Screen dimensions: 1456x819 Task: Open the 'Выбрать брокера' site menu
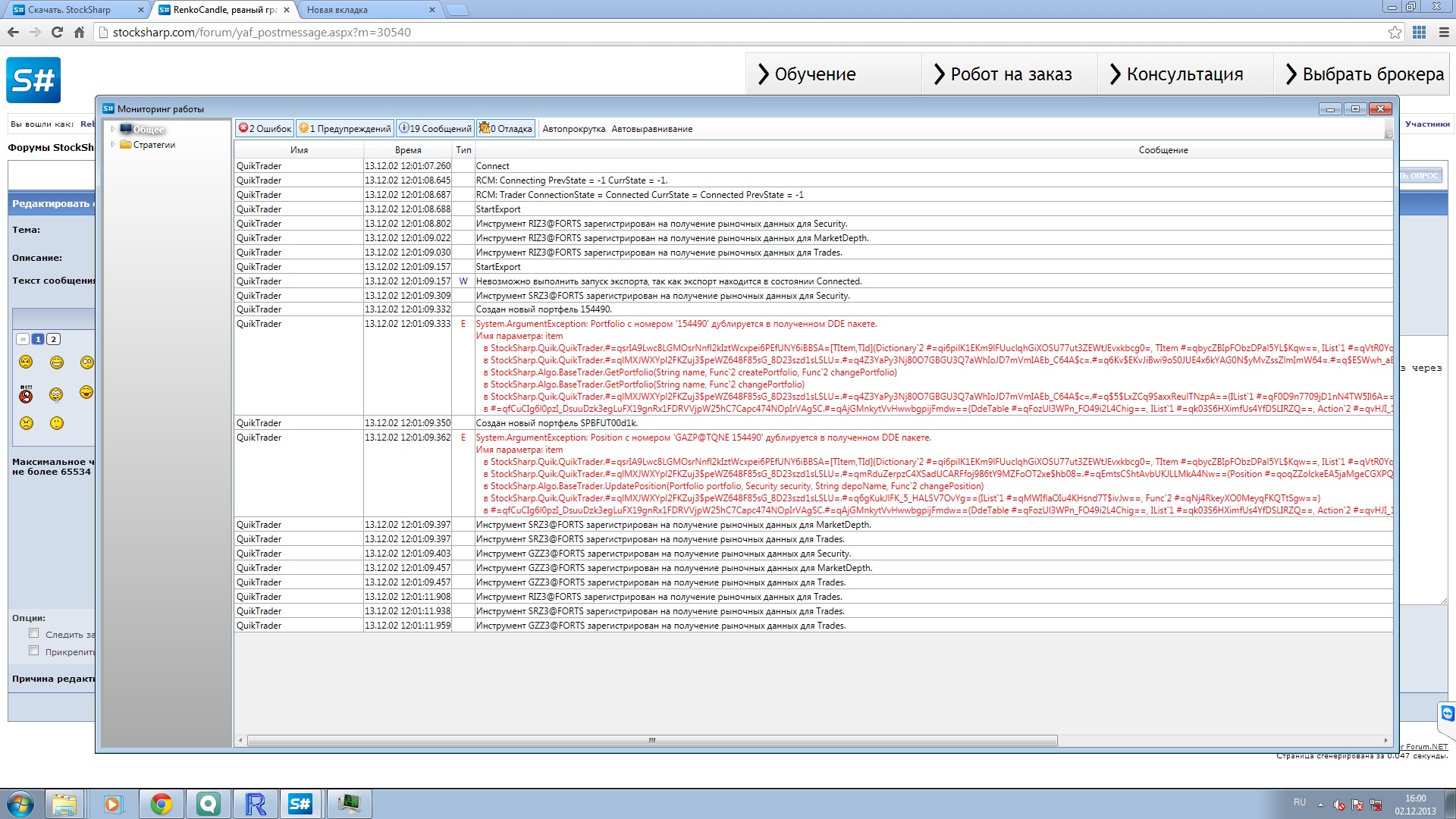click(x=1363, y=74)
